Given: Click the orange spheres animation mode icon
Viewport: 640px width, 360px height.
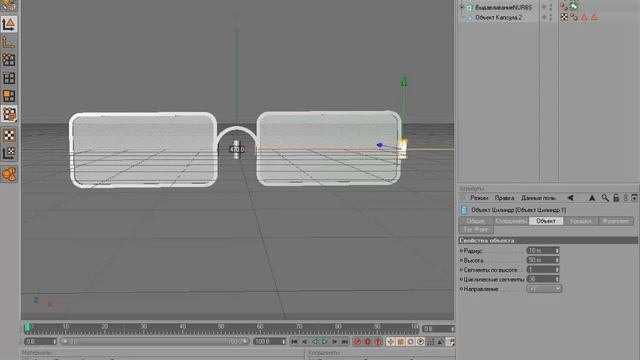Looking at the screenshot, I should (x=9, y=174).
